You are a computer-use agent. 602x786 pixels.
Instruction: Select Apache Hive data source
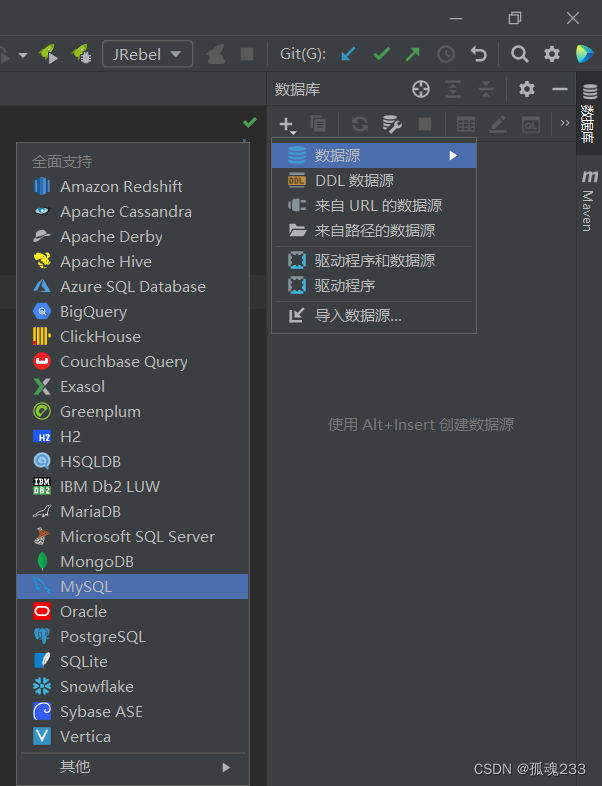coord(132,262)
